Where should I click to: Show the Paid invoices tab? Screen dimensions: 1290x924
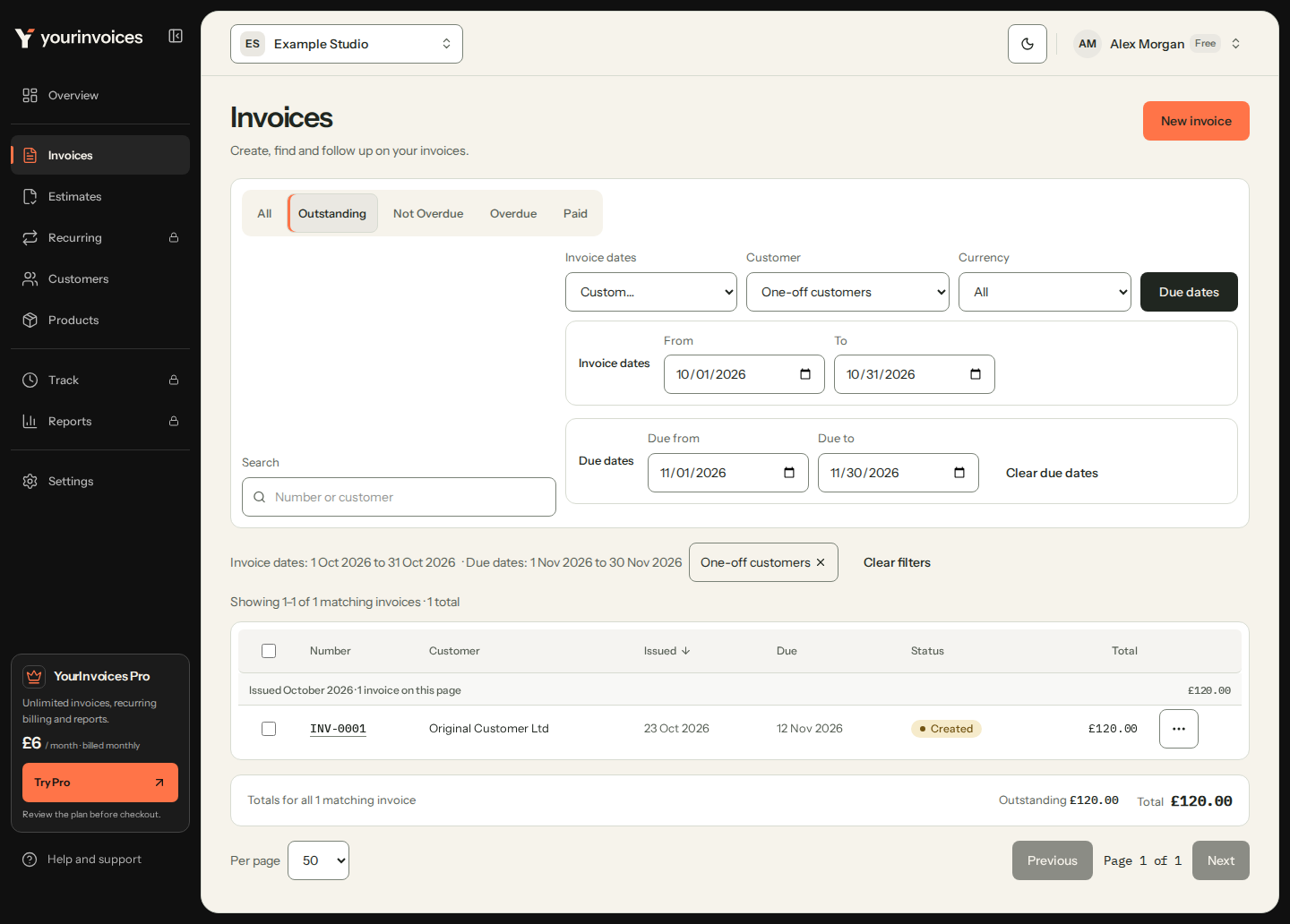[x=575, y=214]
